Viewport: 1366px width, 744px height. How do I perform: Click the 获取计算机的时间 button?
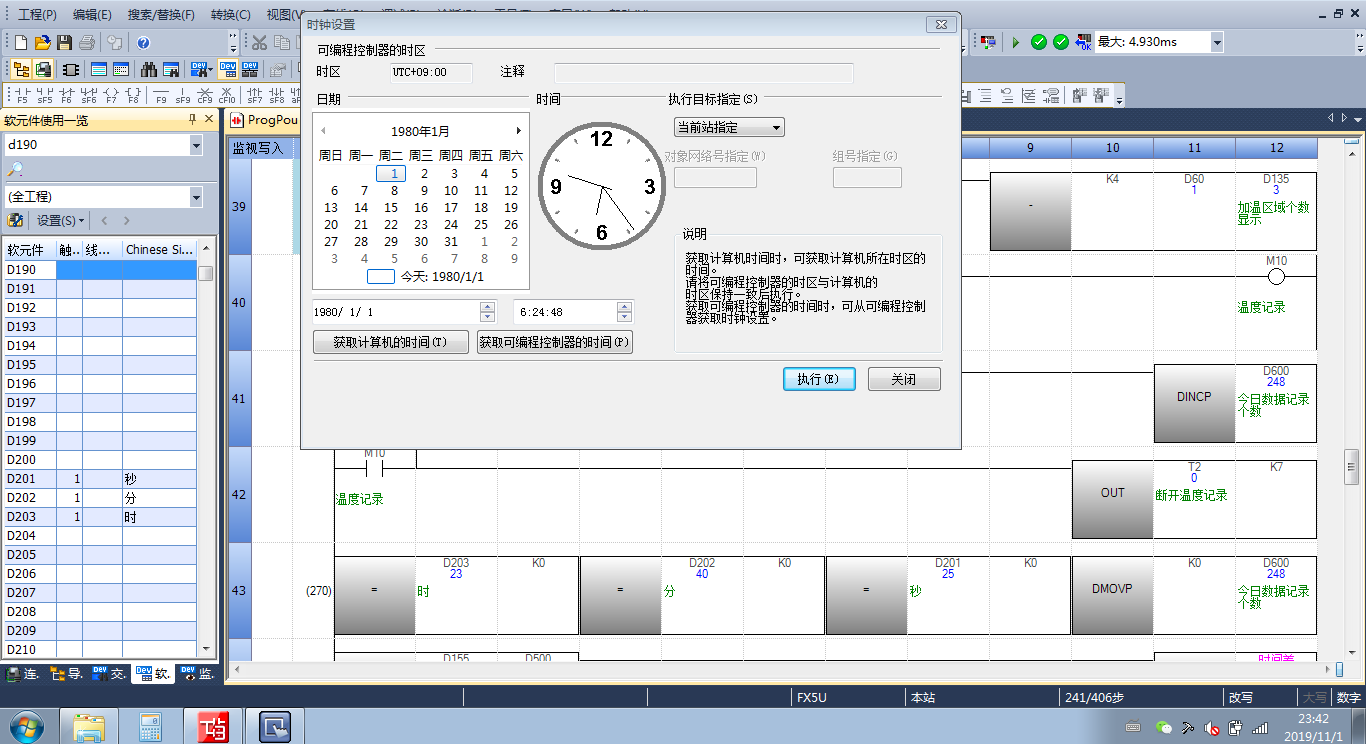[x=391, y=342]
